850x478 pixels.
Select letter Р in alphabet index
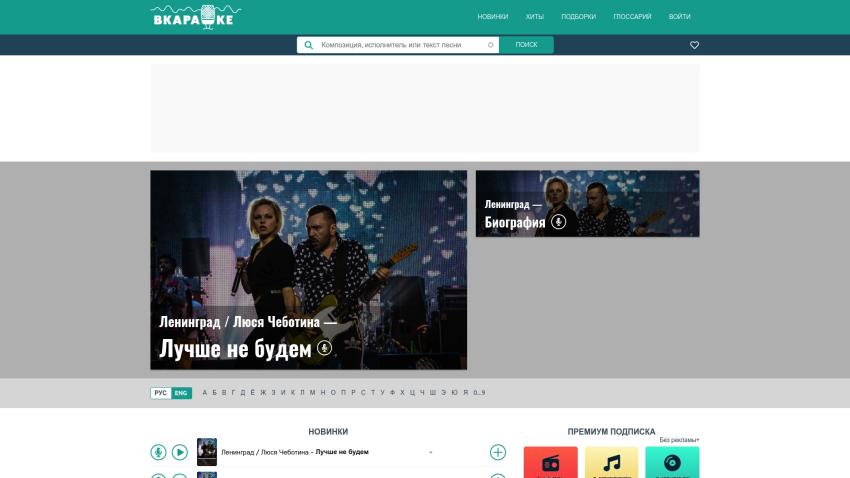pos(353,393)
